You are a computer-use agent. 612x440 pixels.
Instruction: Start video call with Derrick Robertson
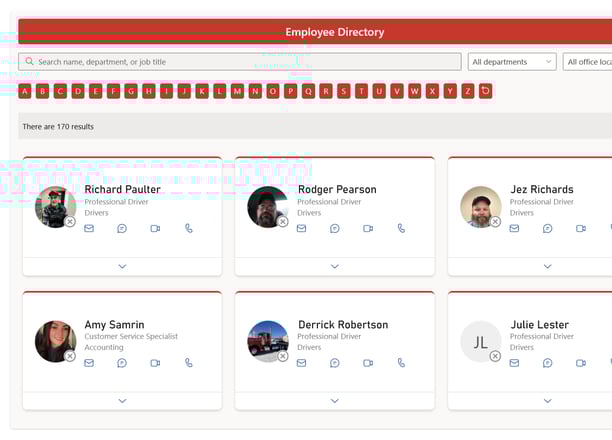[x=368, y=363]
